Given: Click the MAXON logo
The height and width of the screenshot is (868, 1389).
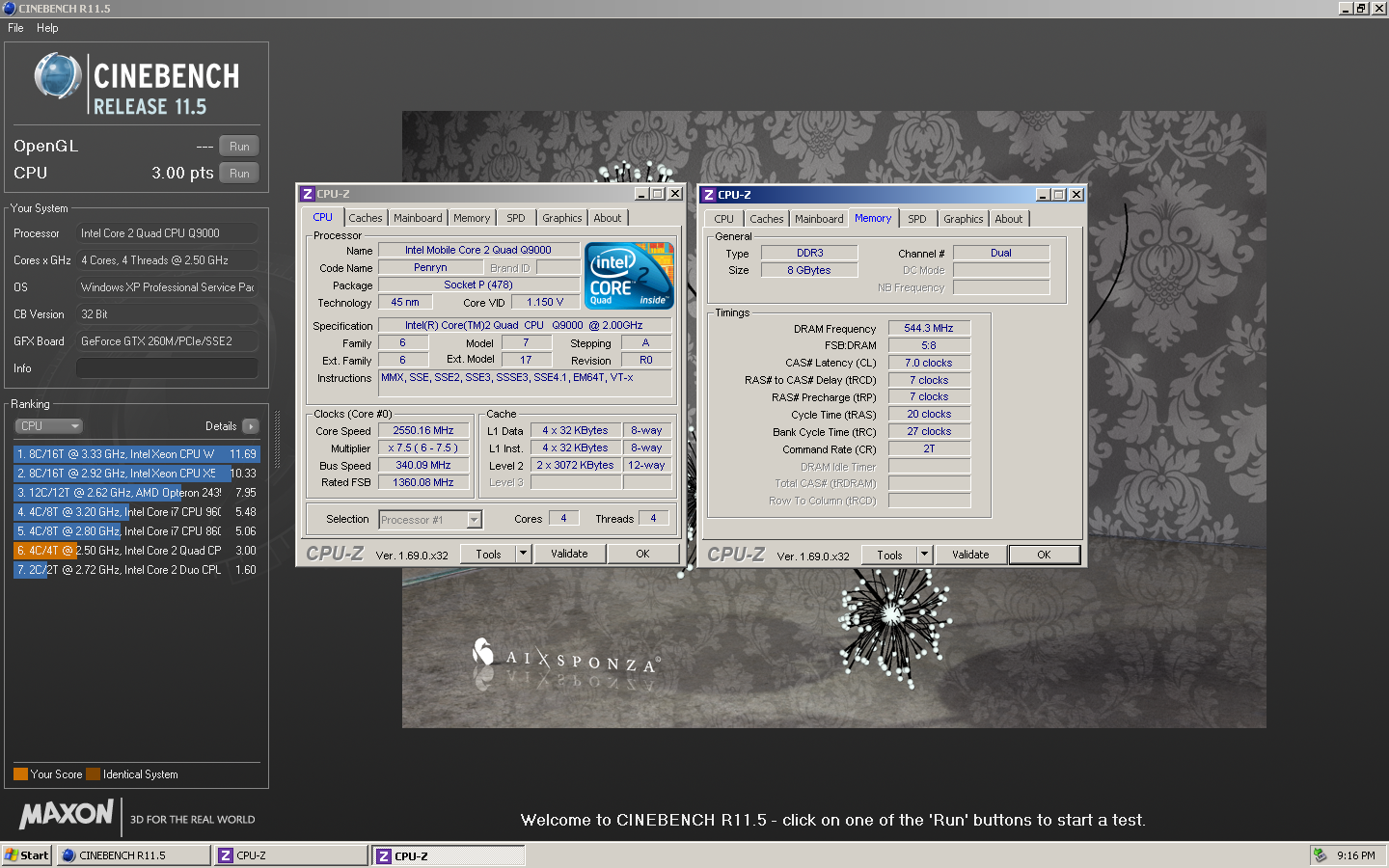Looking at the screenshot, I should 67,815.
